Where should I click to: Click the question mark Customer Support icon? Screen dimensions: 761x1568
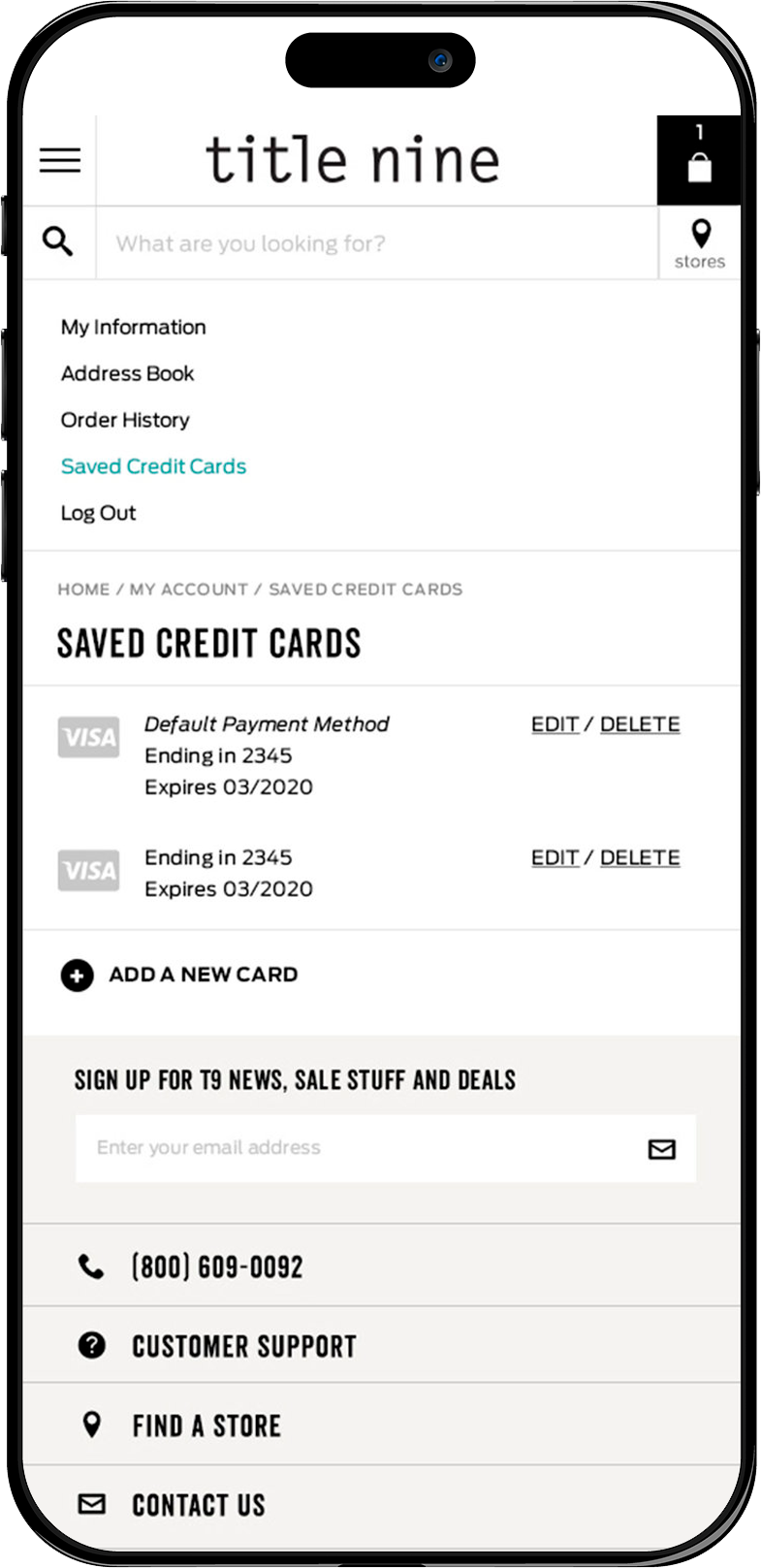click(91, 1345)
